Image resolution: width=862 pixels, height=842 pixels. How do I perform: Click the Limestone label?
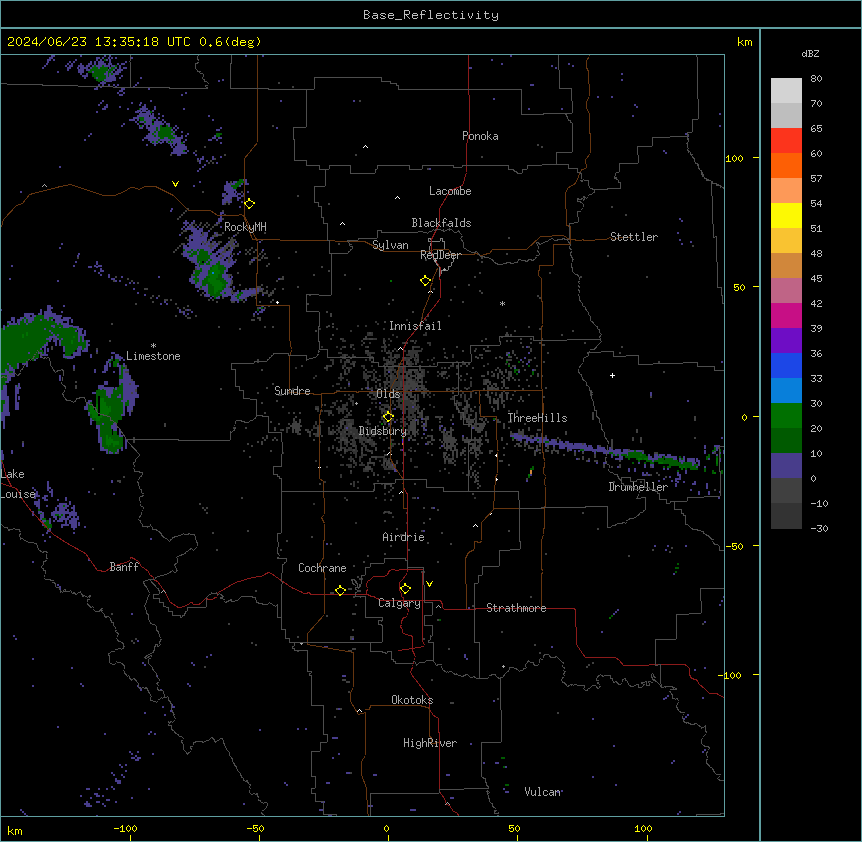pos(153,356)
